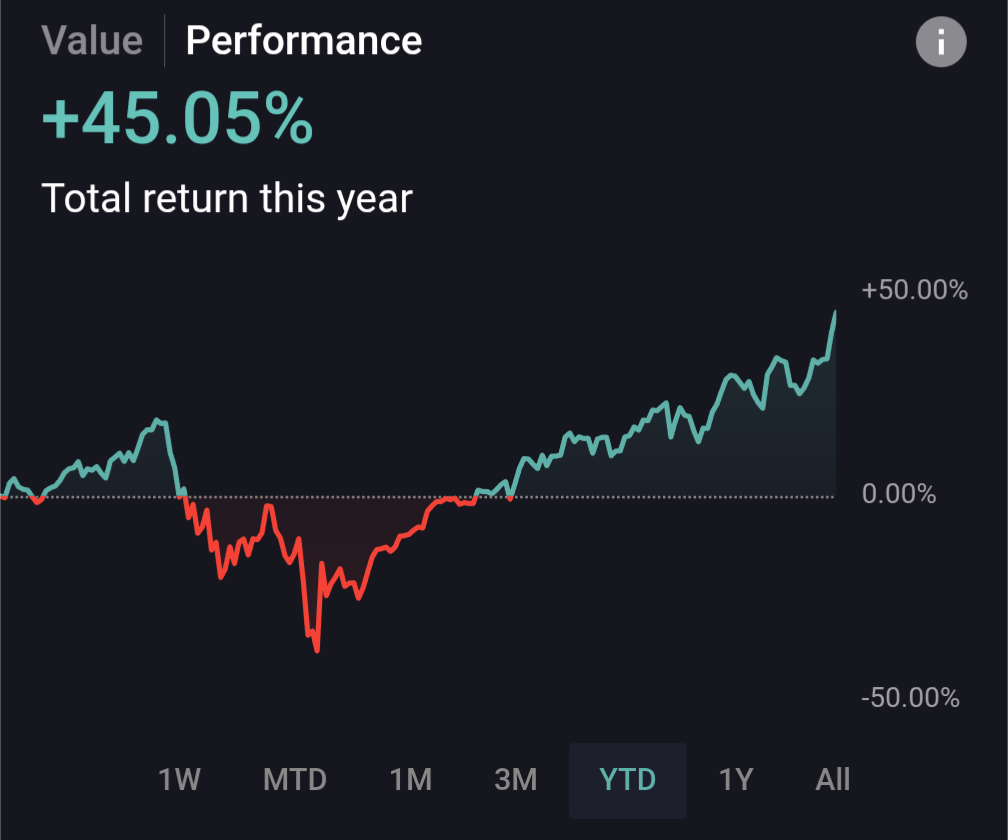The image size is (1008, 840).
Task: Select the 1W time range
Action: pos(180,779)
